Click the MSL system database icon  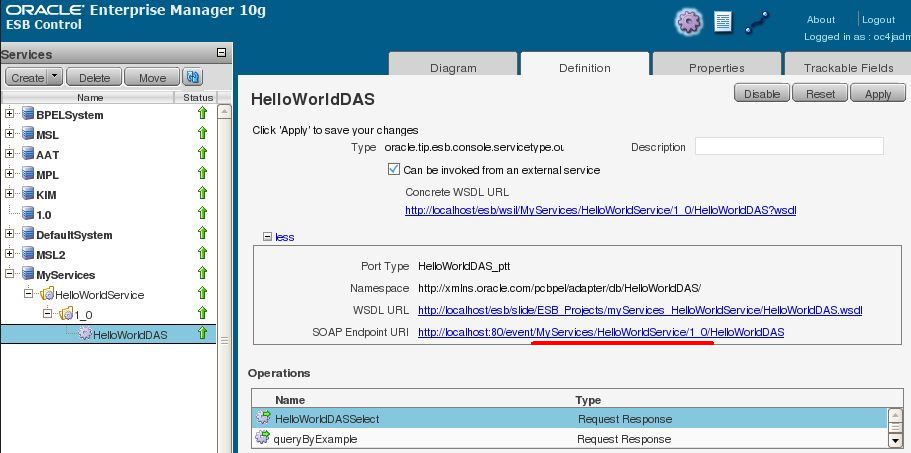[x=27, y=134]
